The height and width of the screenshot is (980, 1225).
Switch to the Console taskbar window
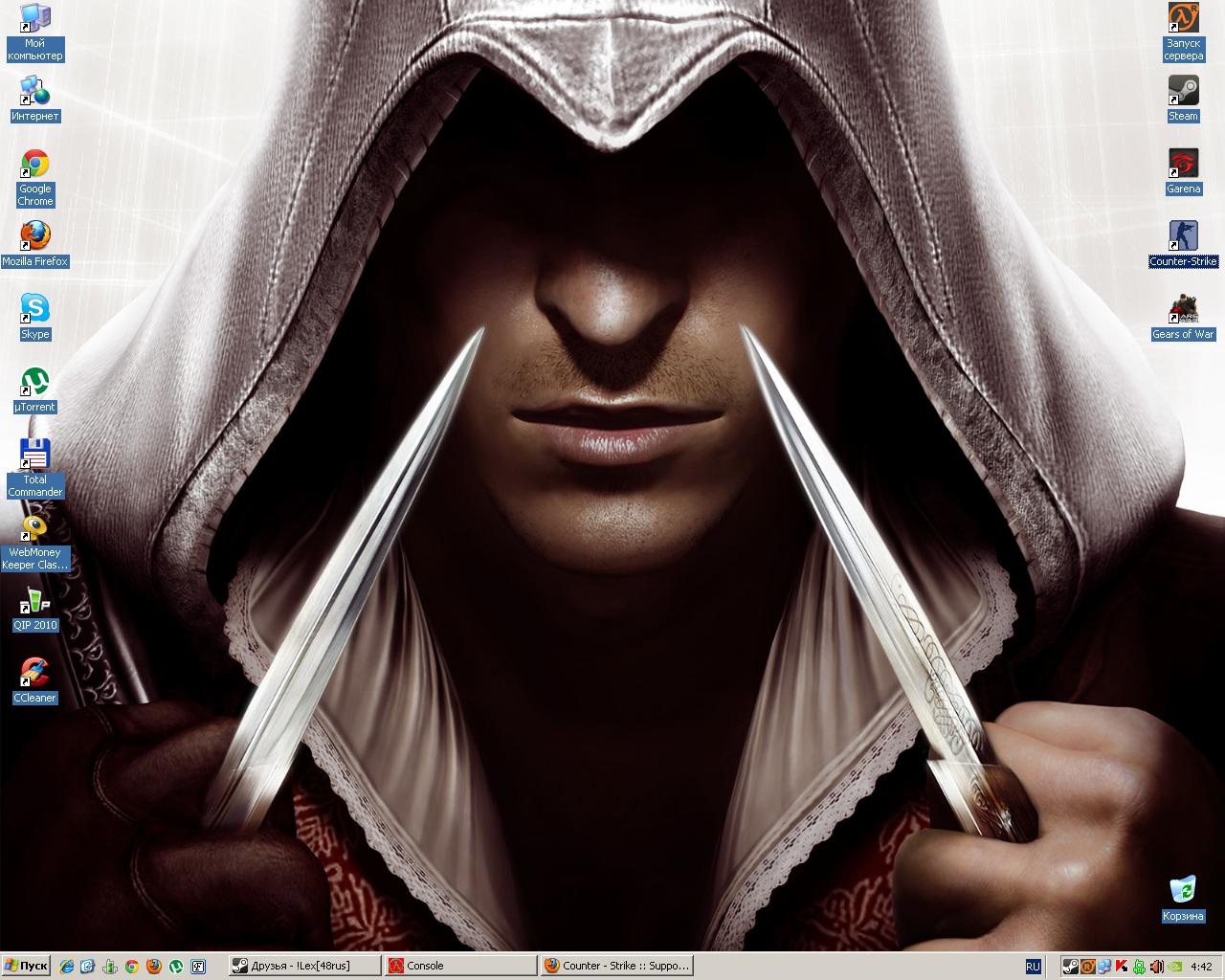(460, 966)
